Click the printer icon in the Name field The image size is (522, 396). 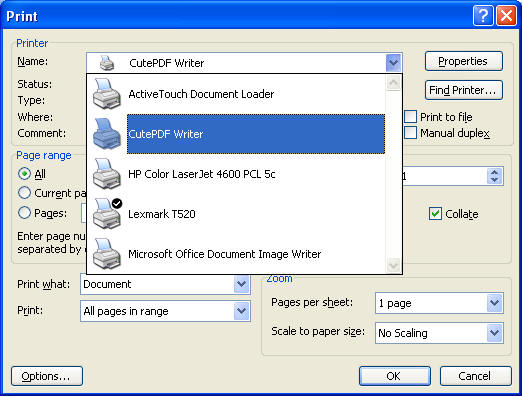[107, 63]
